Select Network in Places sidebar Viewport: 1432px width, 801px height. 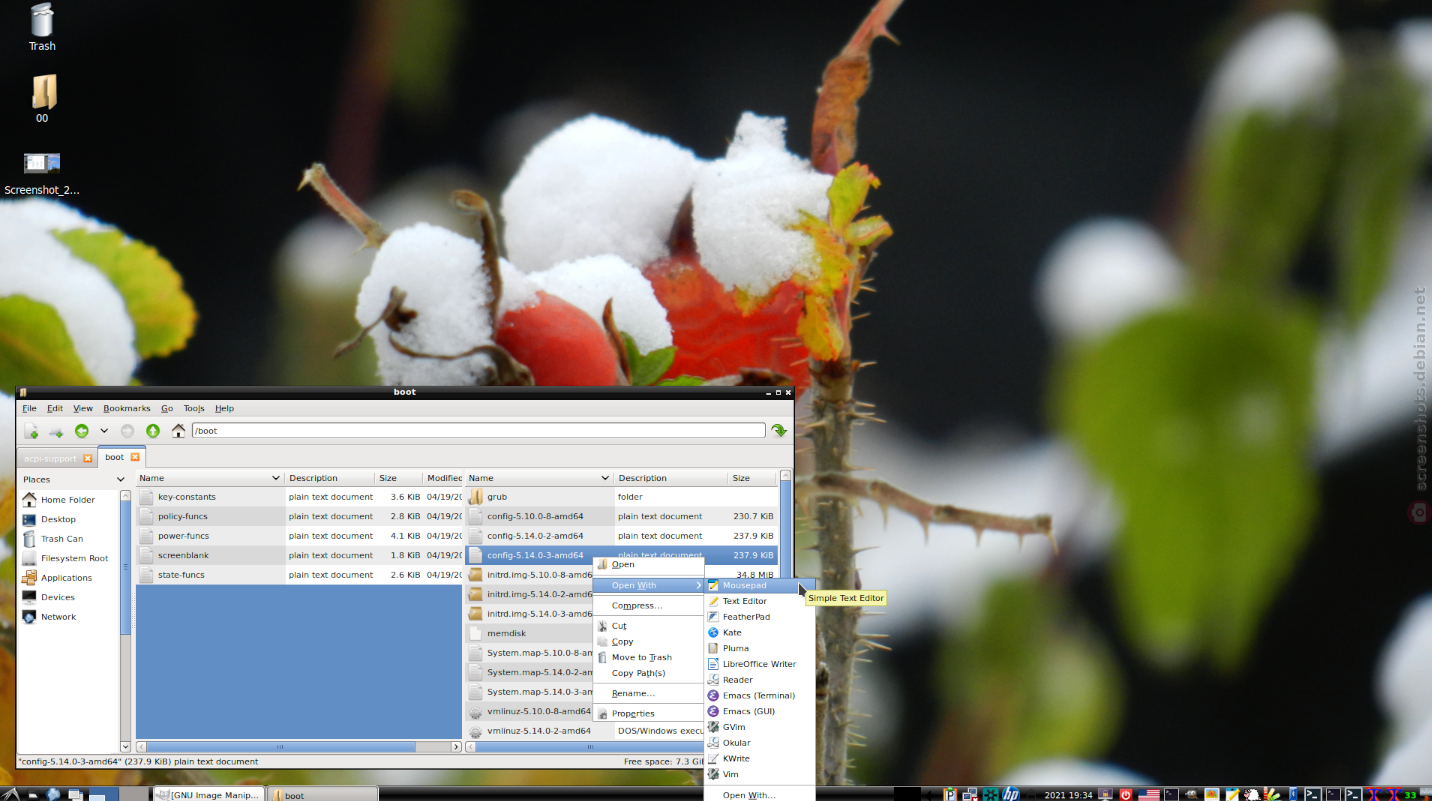[x=58, y=617]
